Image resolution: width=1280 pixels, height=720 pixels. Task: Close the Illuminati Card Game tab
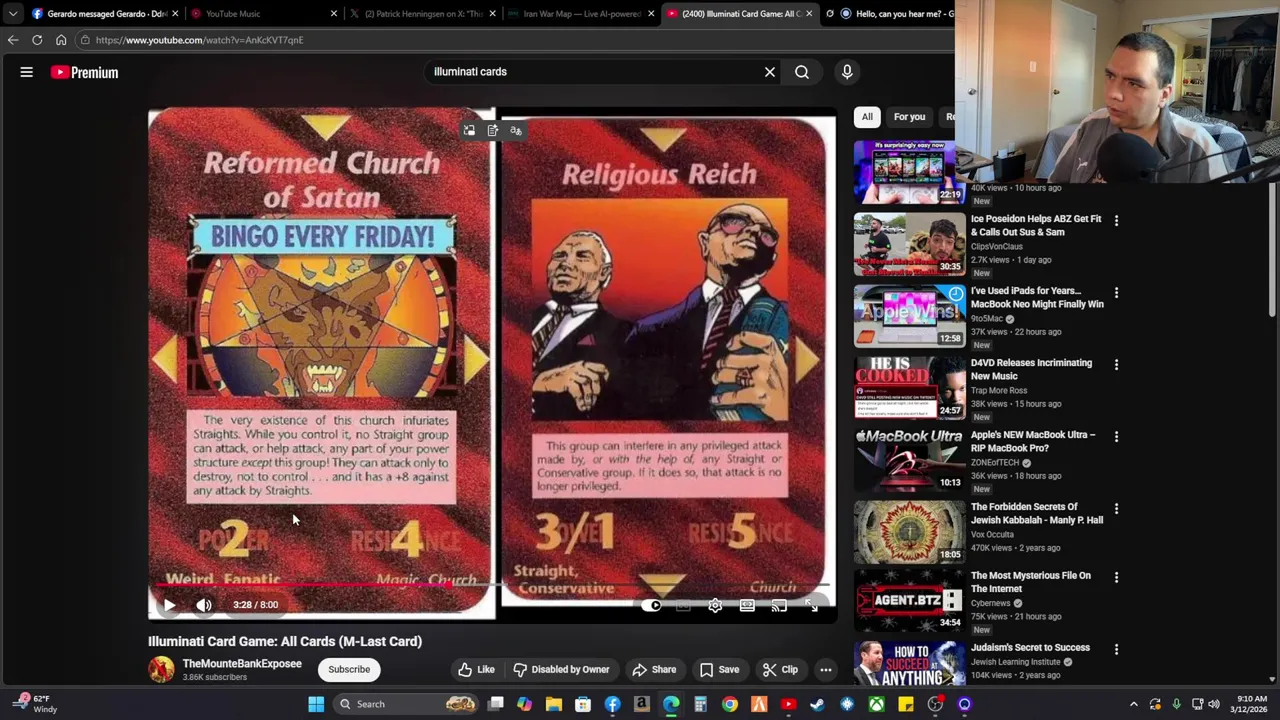click(x=809, y=14)
